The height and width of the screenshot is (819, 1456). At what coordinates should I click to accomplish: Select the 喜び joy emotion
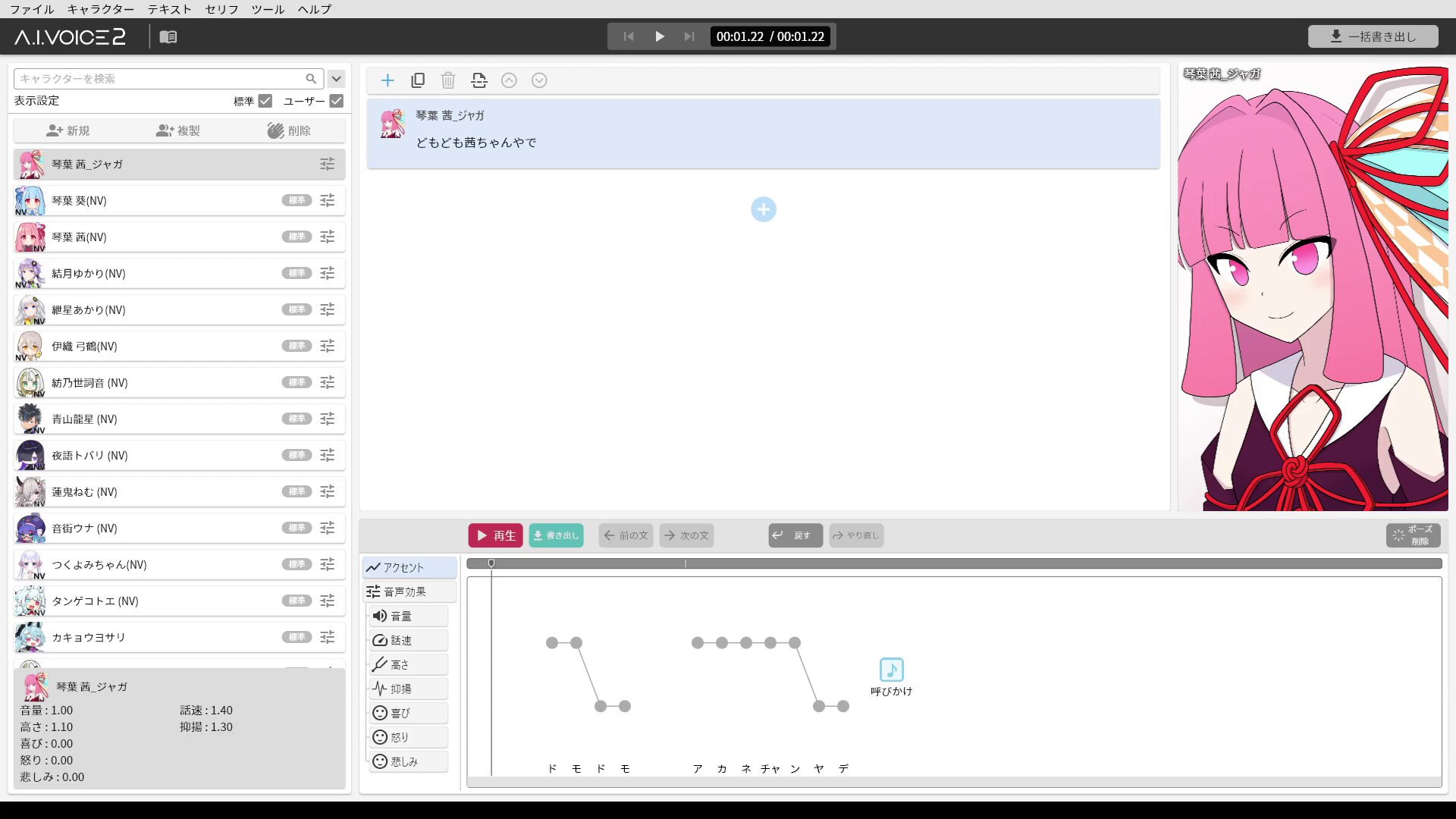[x=409, y=713]
